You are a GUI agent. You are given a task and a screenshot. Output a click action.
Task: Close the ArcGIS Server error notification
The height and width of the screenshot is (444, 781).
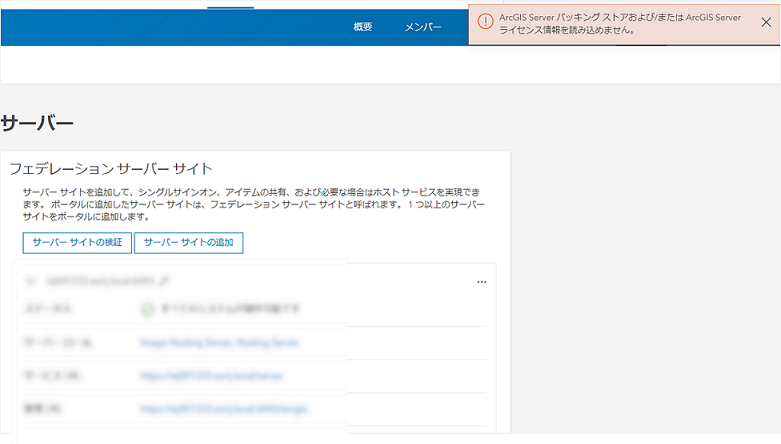click(x=766, y=22)
